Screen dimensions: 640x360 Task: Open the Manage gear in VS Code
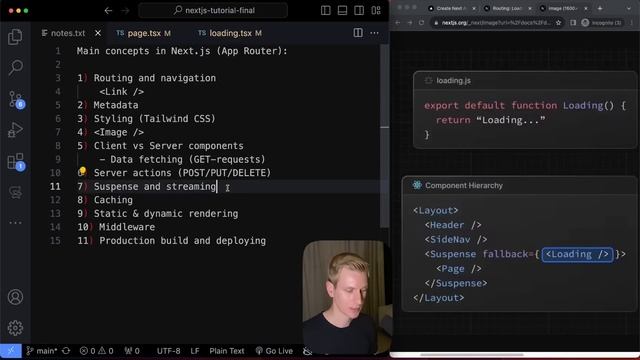(15, 328)
